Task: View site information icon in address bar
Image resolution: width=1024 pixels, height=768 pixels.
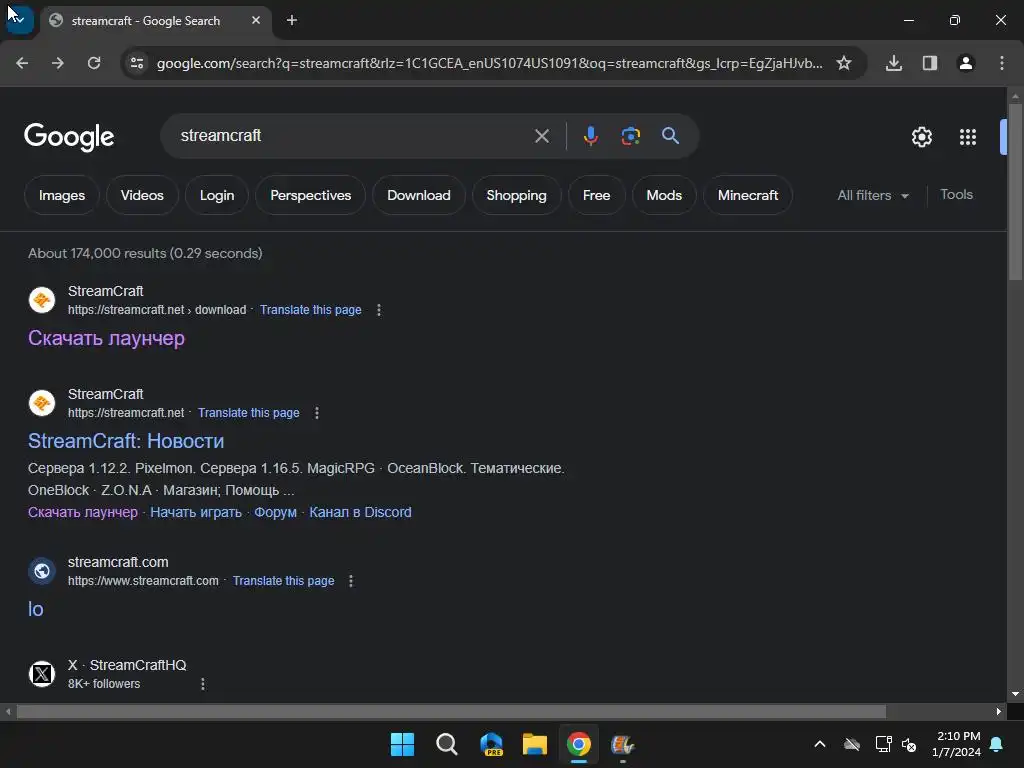Action: point(137,63)
